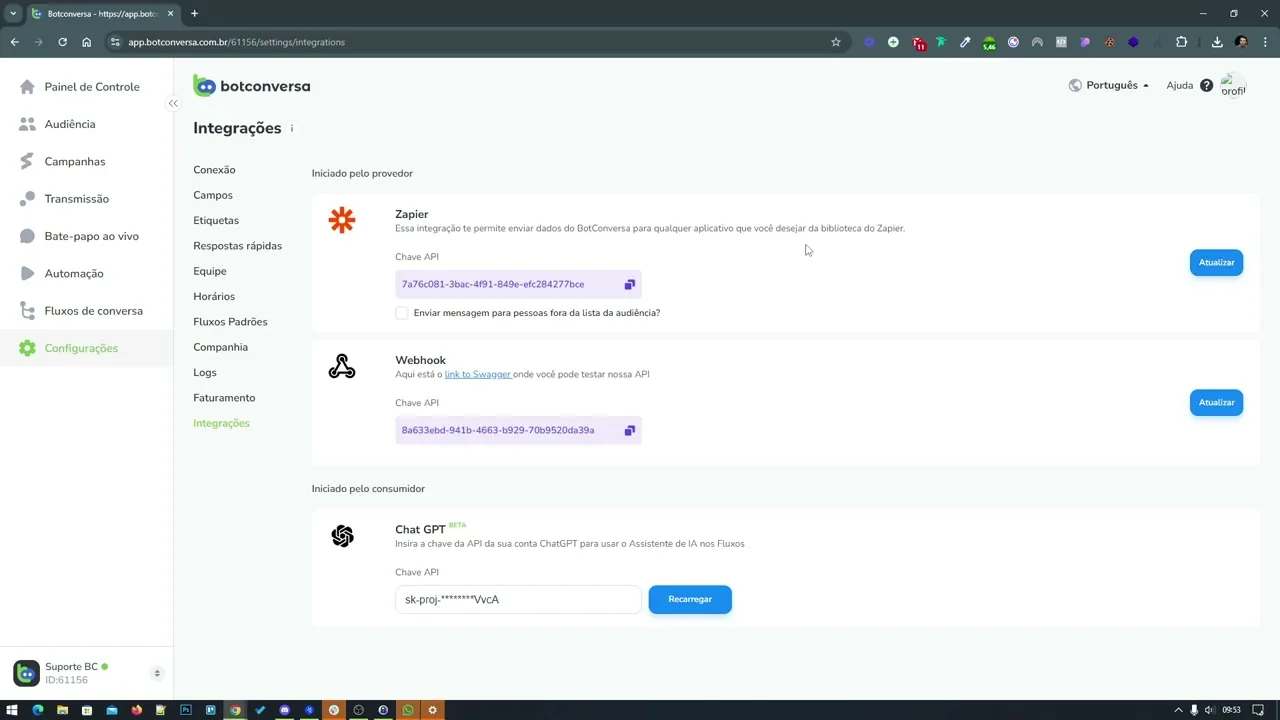Image resolution: width=1280 pixels, height=720 pixels.
Task: Open Fluxos Padrões settings tab
Action: [x=230, y=322]
